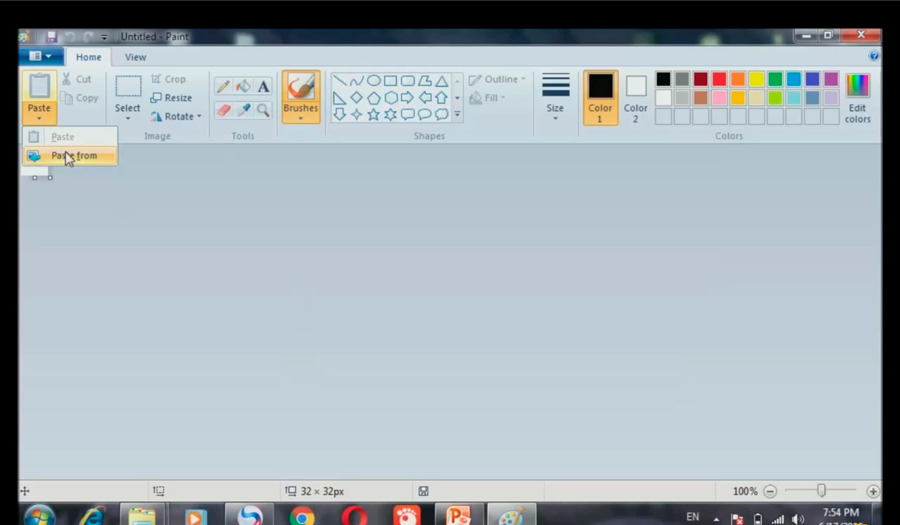Choose the Hexagon shape
This screenshot has height=525, width=900.
(x=390, y=98)
